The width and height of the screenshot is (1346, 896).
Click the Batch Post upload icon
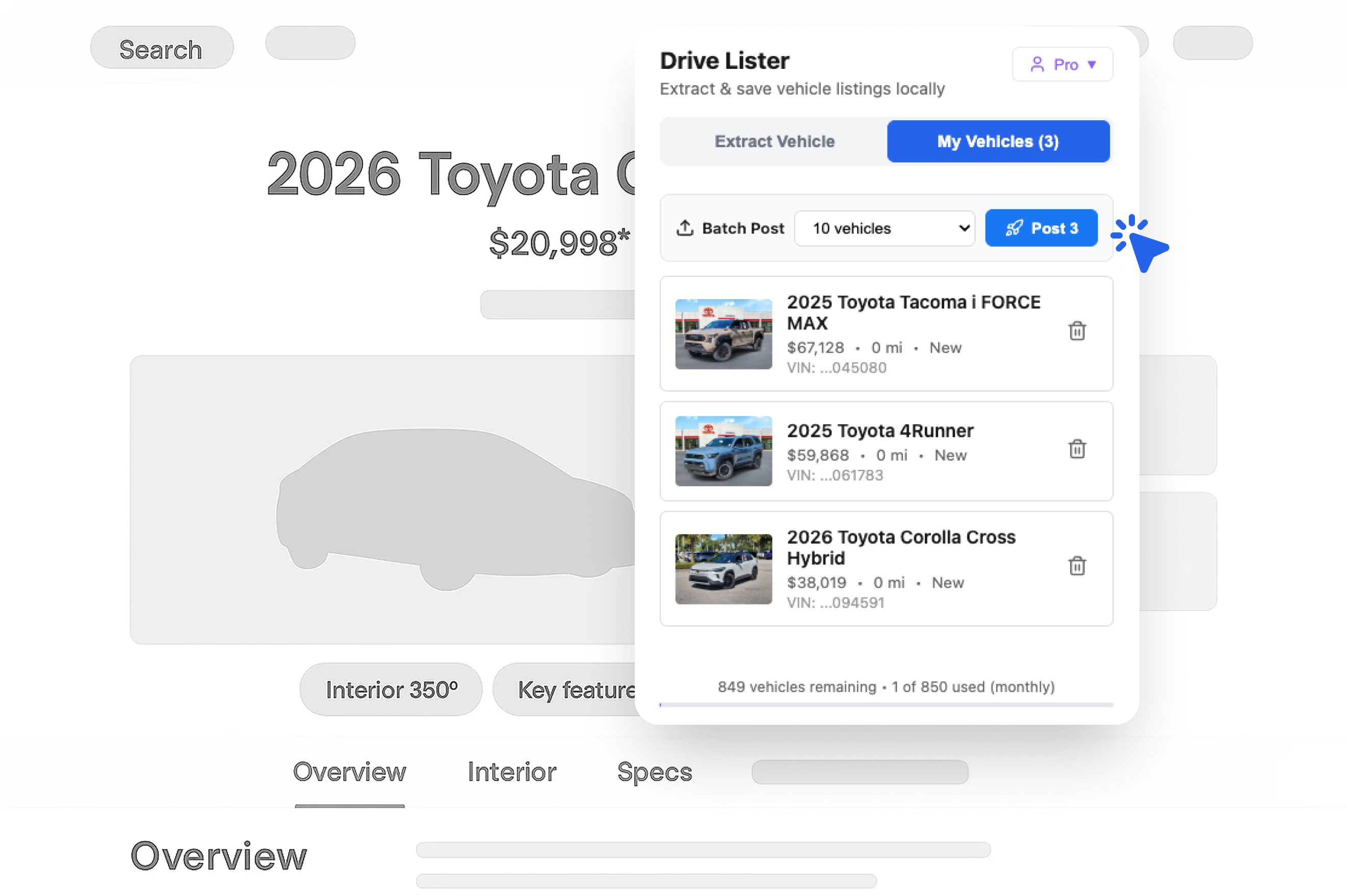684,228
